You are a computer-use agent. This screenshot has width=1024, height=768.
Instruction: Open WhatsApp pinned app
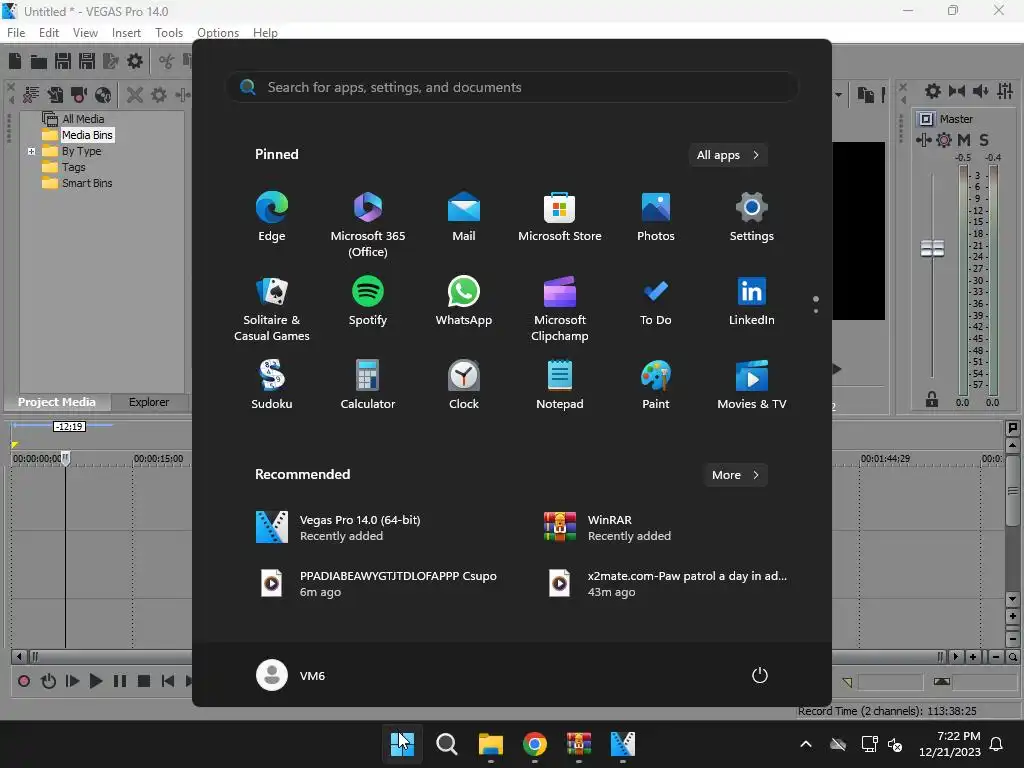coord(464,301)
